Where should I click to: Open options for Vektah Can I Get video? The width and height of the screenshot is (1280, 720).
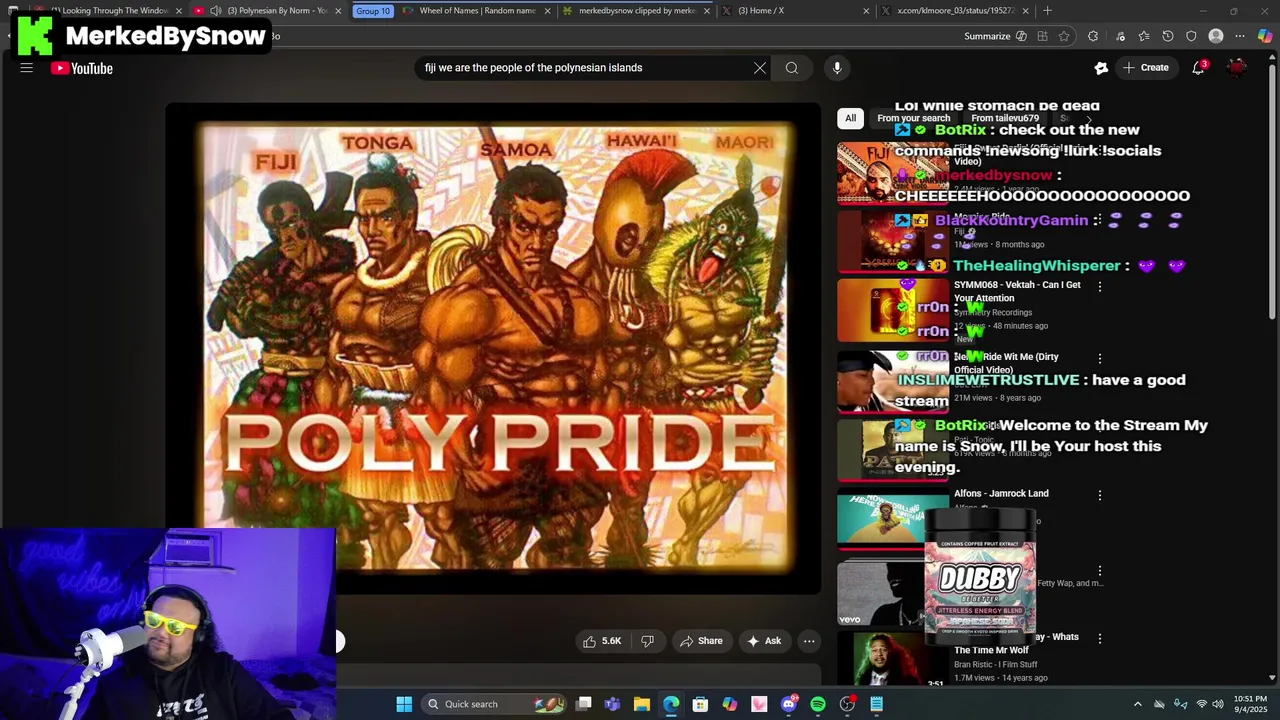point(1100,286)
